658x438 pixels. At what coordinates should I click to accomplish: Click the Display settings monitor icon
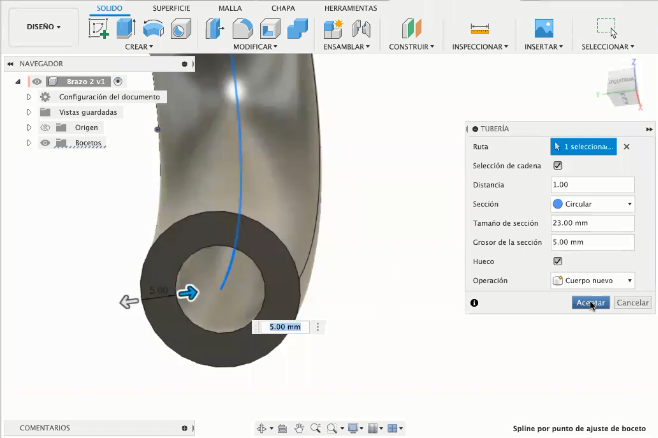click(353, 428)
